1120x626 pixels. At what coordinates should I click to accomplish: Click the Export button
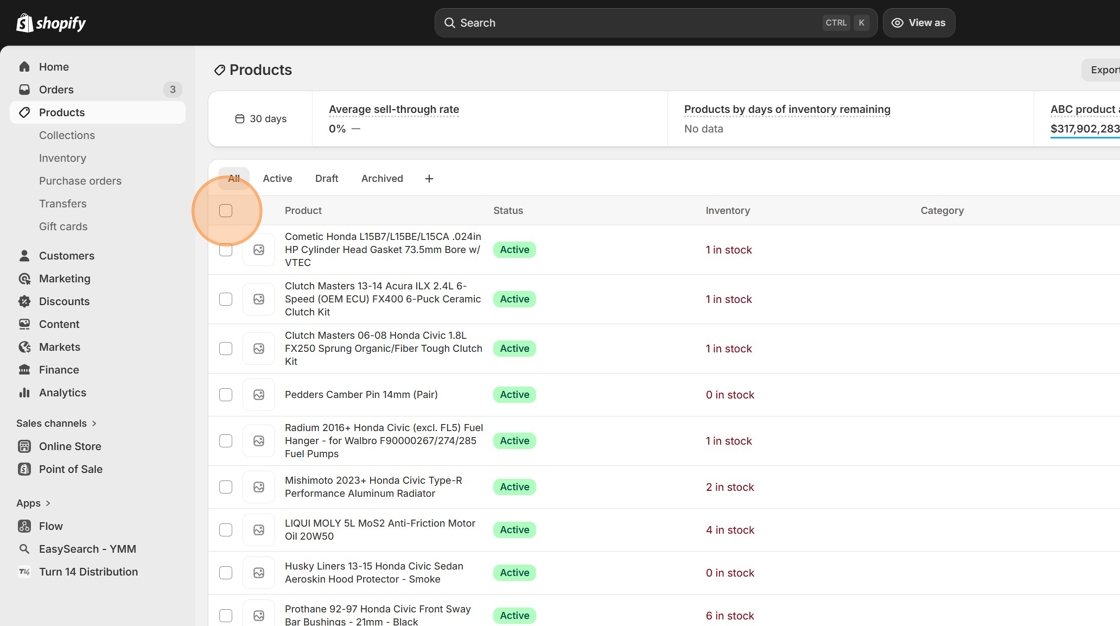(x=1101, y=70)
